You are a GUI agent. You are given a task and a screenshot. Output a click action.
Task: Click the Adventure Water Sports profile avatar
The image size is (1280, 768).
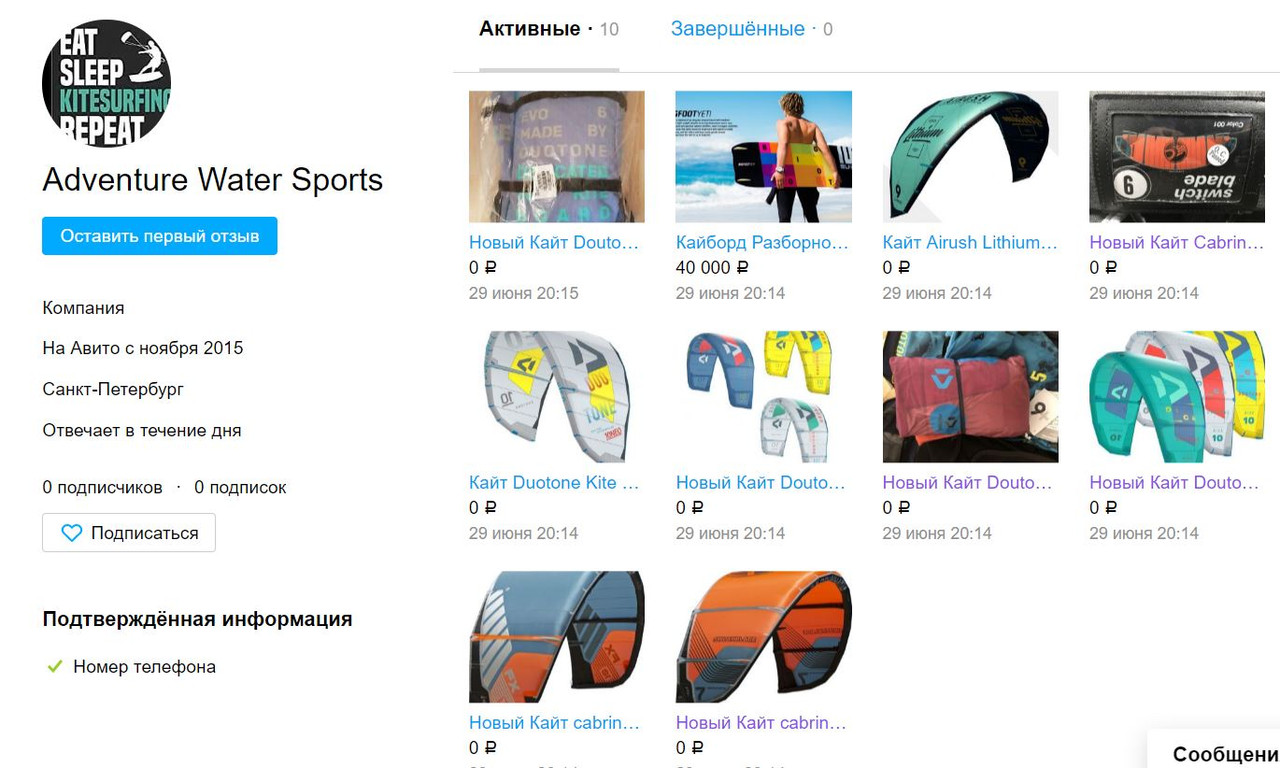[x=106, y=83]
